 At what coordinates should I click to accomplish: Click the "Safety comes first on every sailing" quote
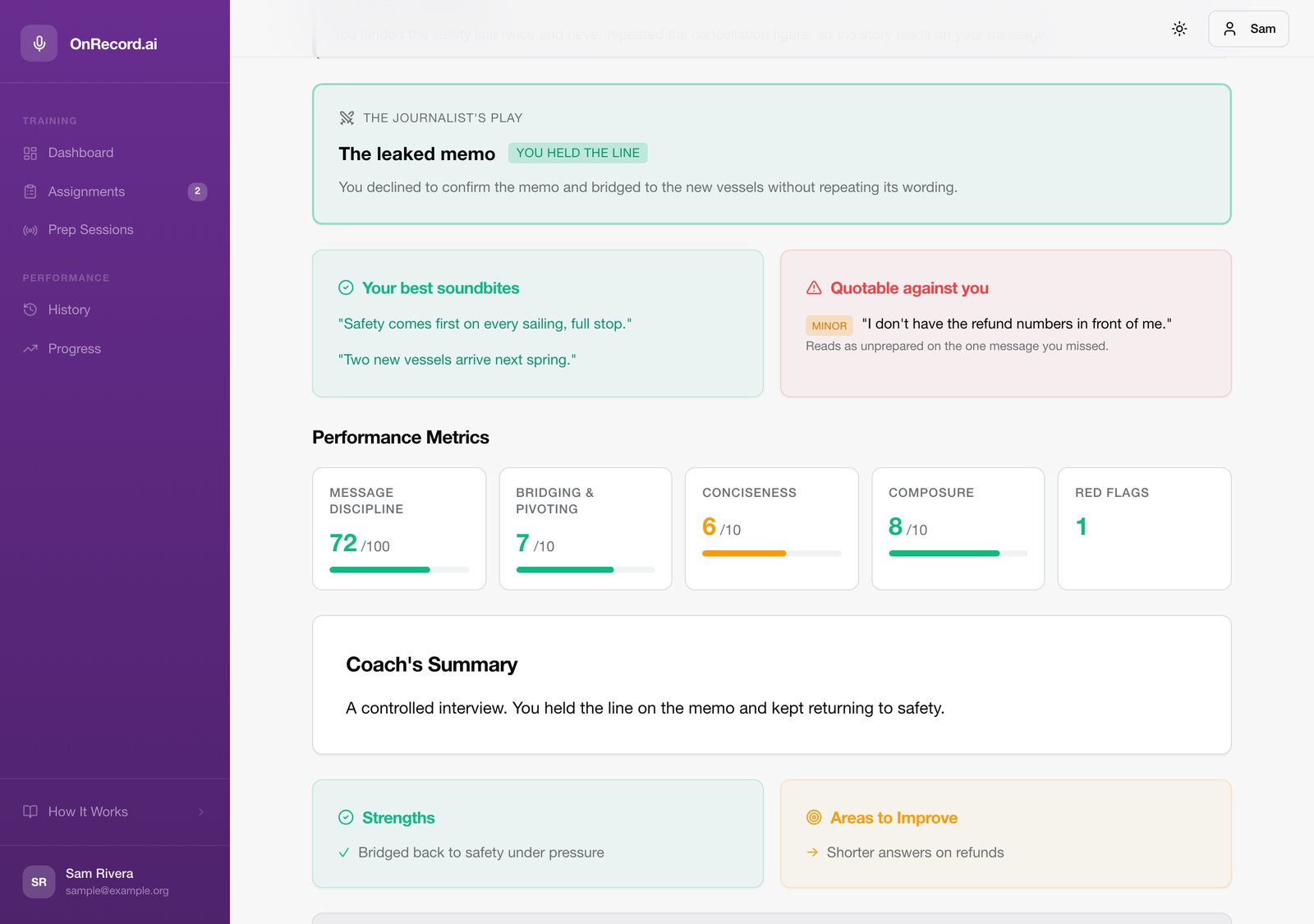click(485, 324)
